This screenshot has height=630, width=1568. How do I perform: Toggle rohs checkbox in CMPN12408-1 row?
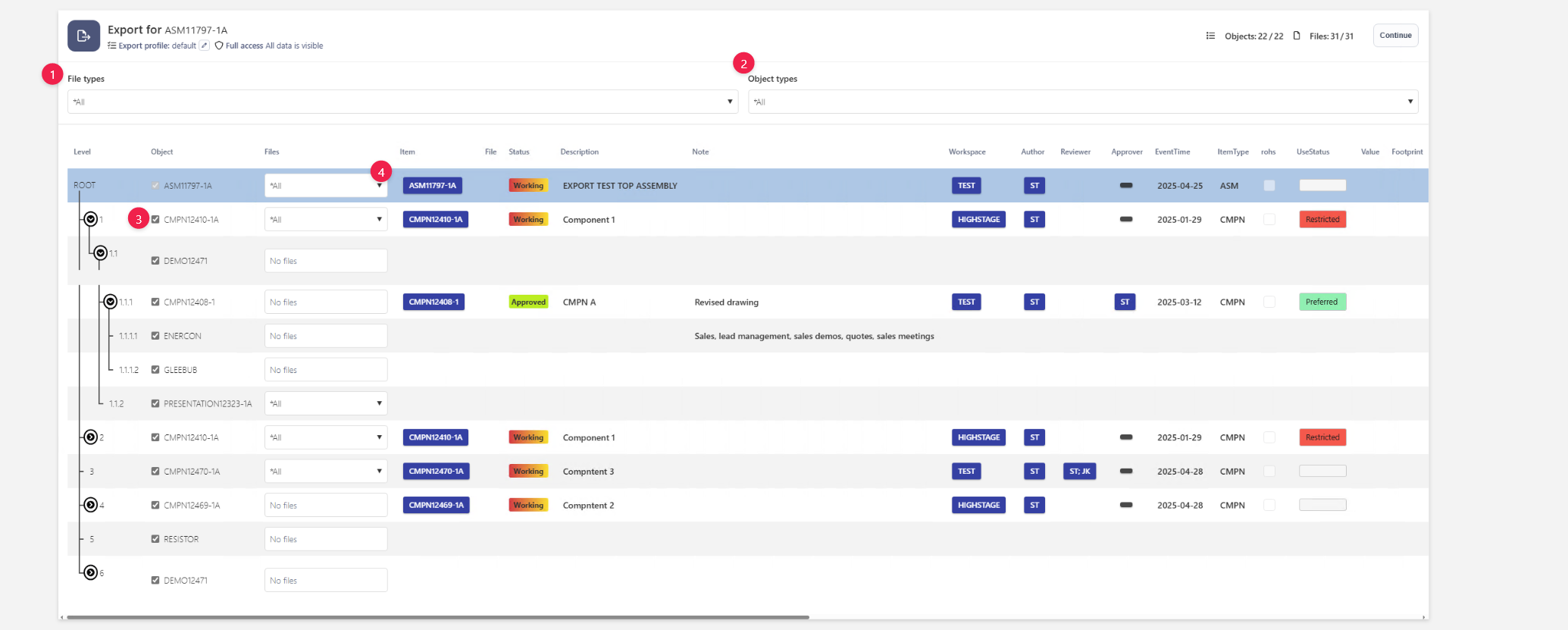[x=1269, y=302]
